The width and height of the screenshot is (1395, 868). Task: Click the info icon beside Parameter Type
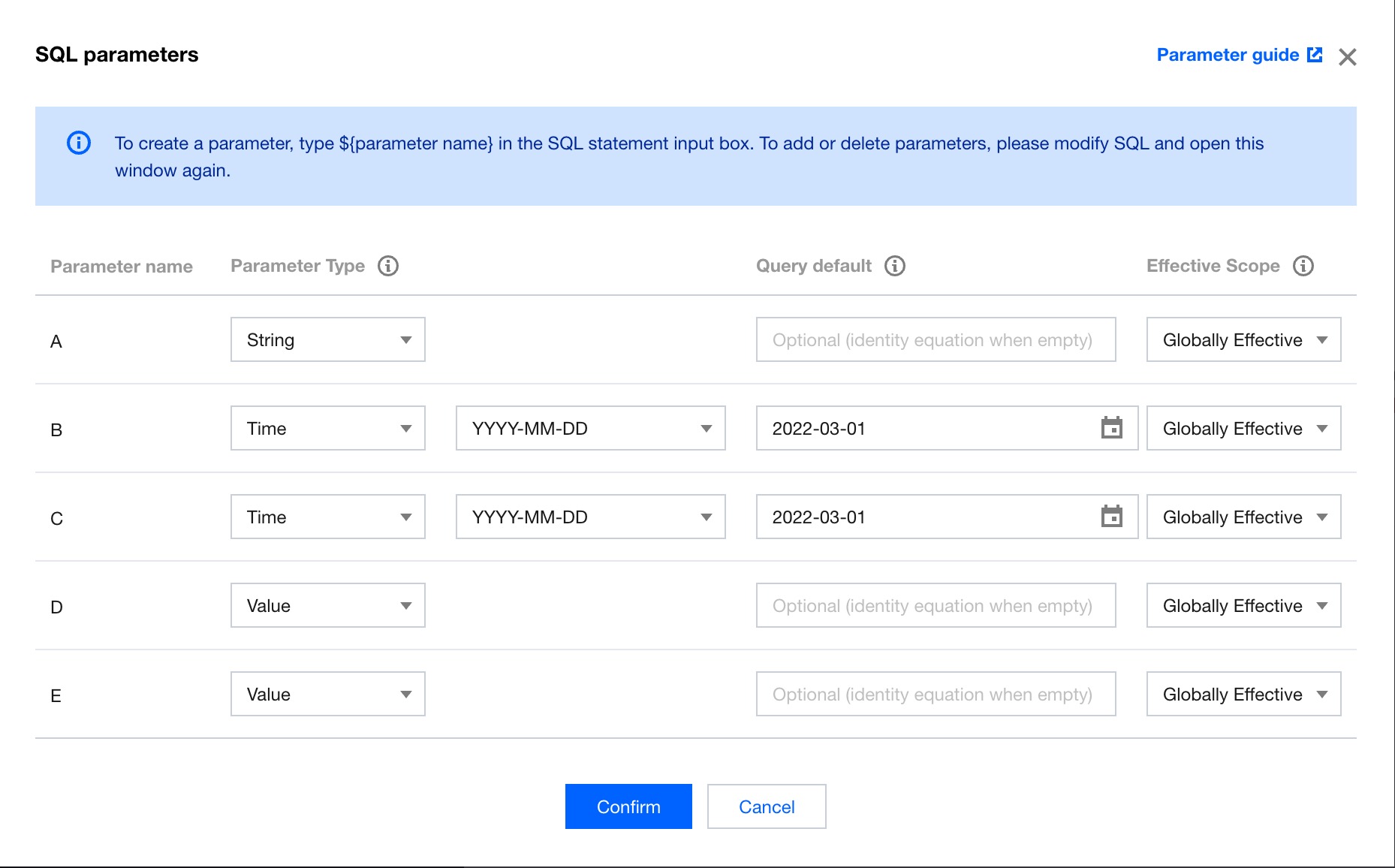tap(388, 266)
